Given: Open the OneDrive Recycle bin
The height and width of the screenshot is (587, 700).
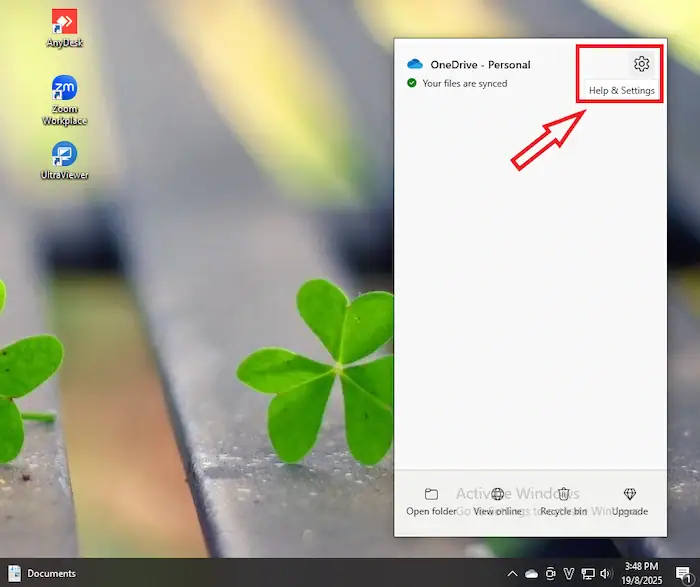Looking at the screenshot, I should point(563,494).
